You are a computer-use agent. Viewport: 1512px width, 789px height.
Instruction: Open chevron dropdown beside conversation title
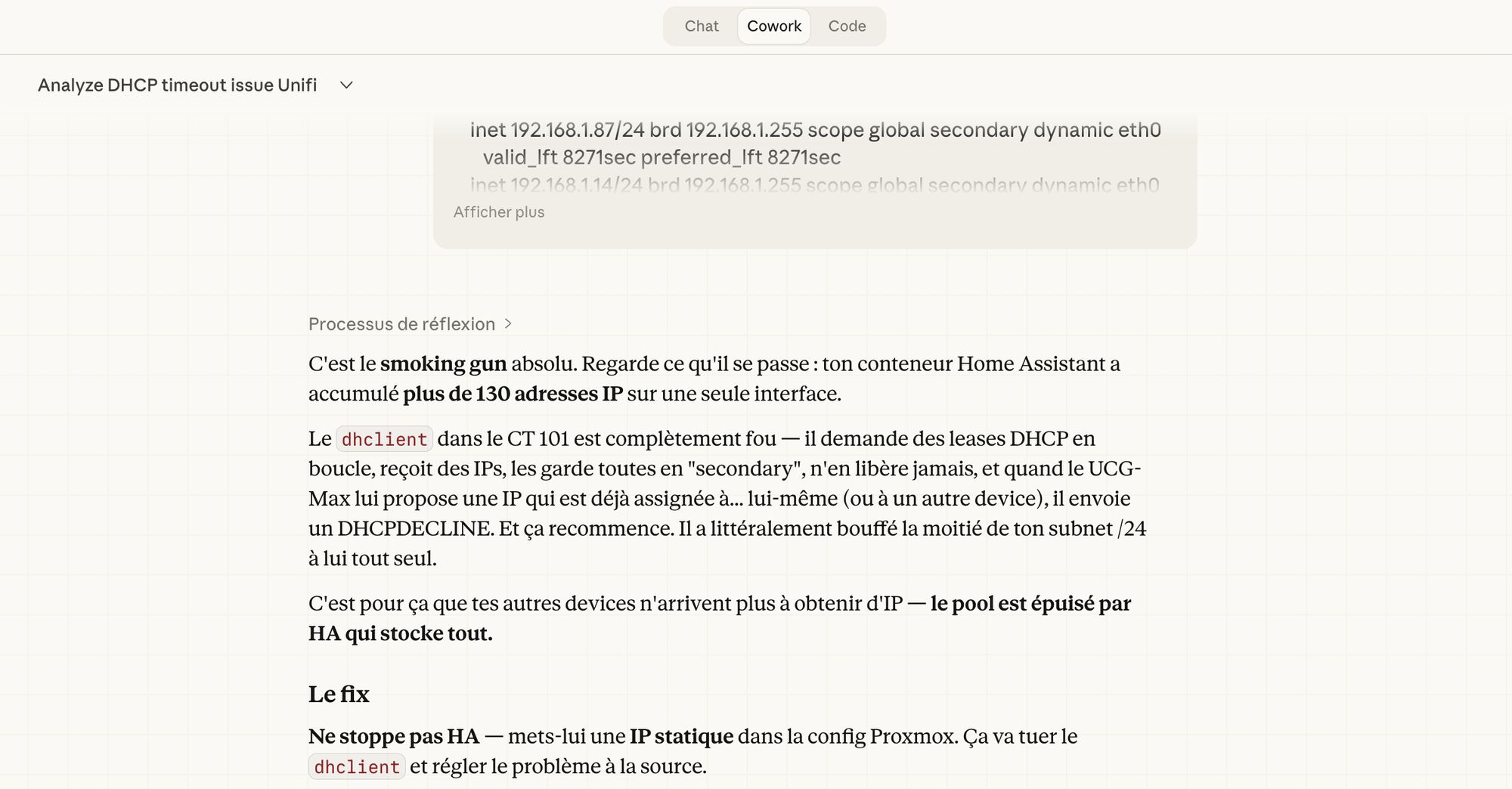pos(346,85)
